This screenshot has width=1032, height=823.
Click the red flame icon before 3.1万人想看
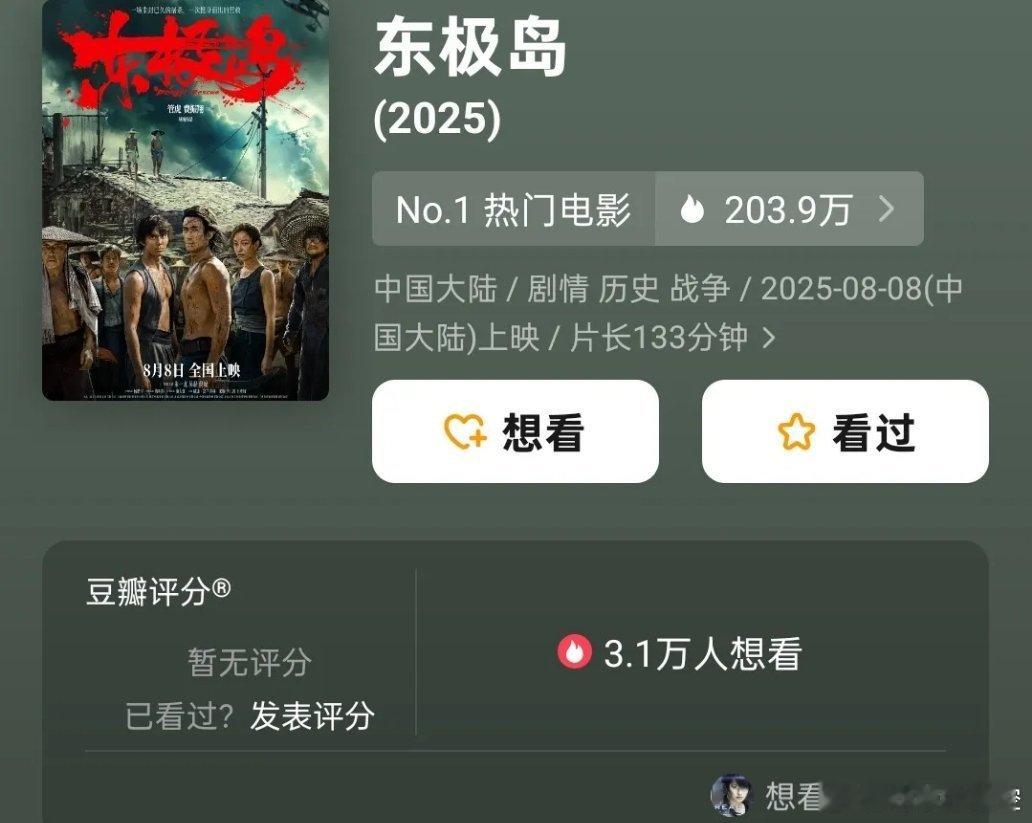pos(575,652)
